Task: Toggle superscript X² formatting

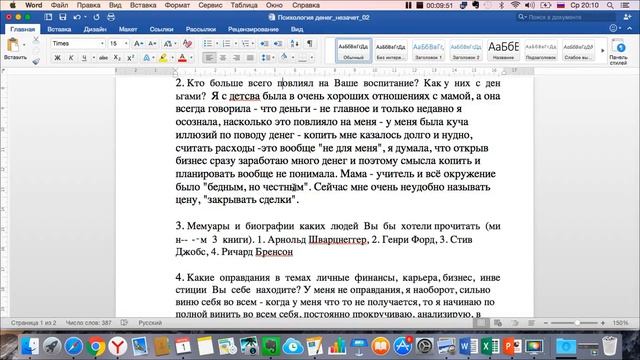Action: tap(131, 58)
